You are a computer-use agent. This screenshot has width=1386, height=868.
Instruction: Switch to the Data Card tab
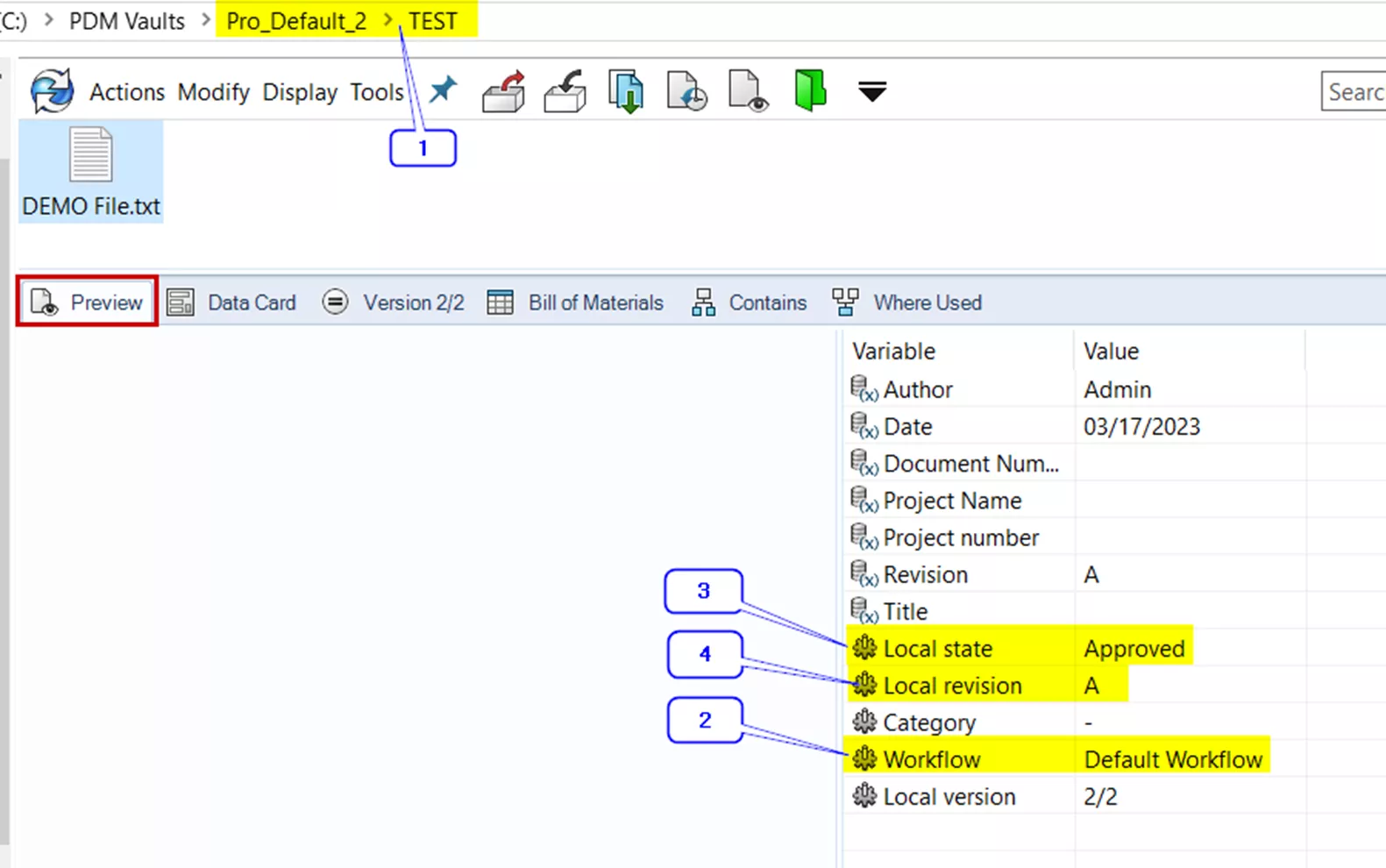click(x=232, y=302)
